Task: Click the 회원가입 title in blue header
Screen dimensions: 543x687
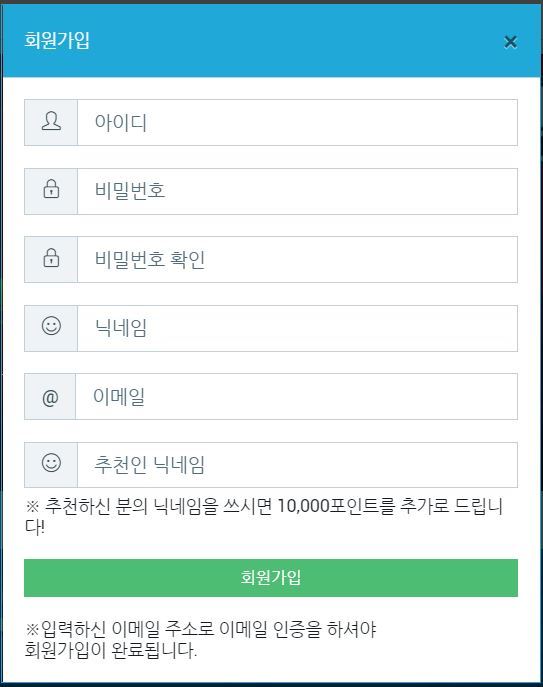Action: pos(57,40)
